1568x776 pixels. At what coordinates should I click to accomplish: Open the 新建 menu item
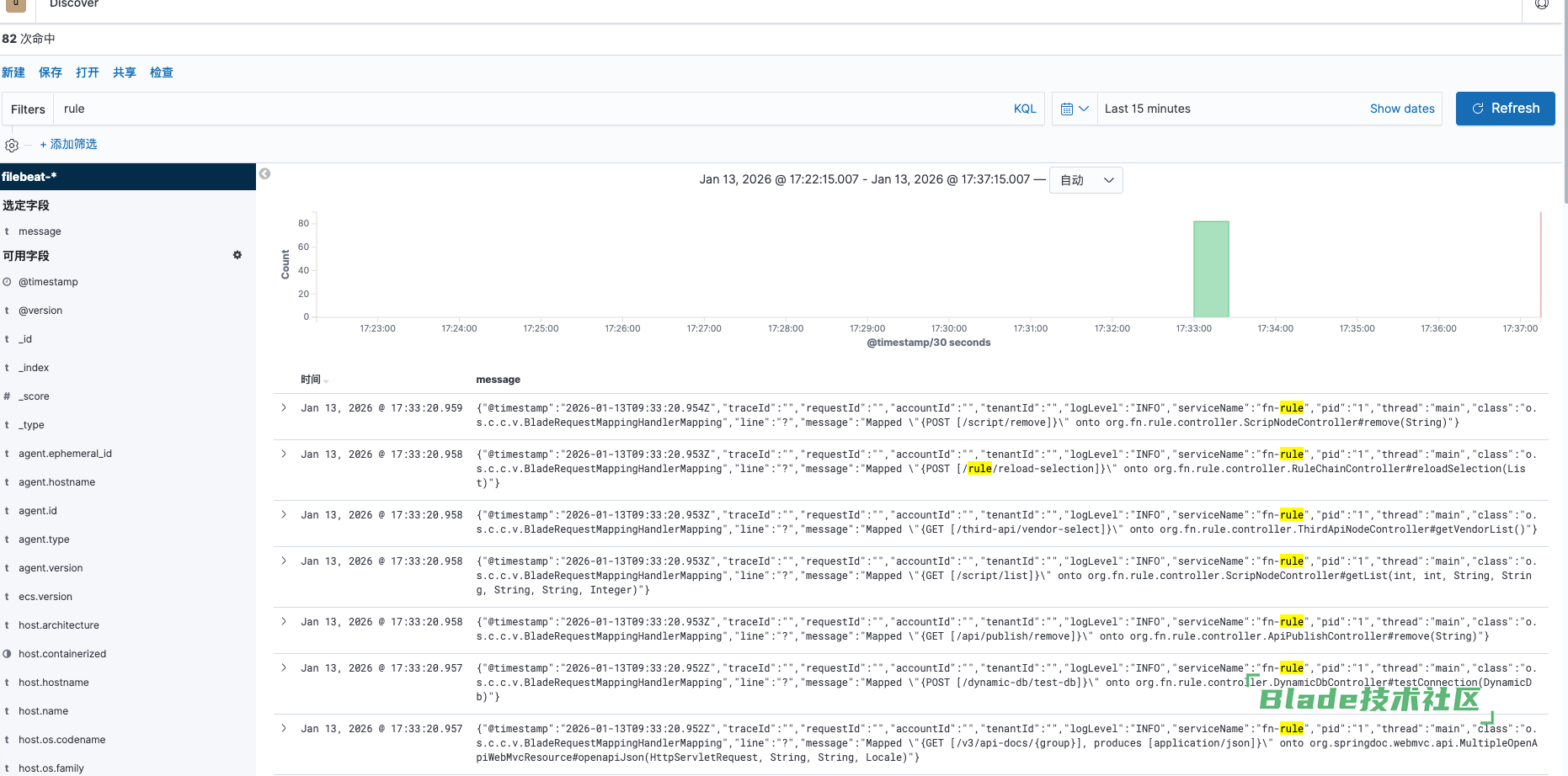tap(13, 72)
